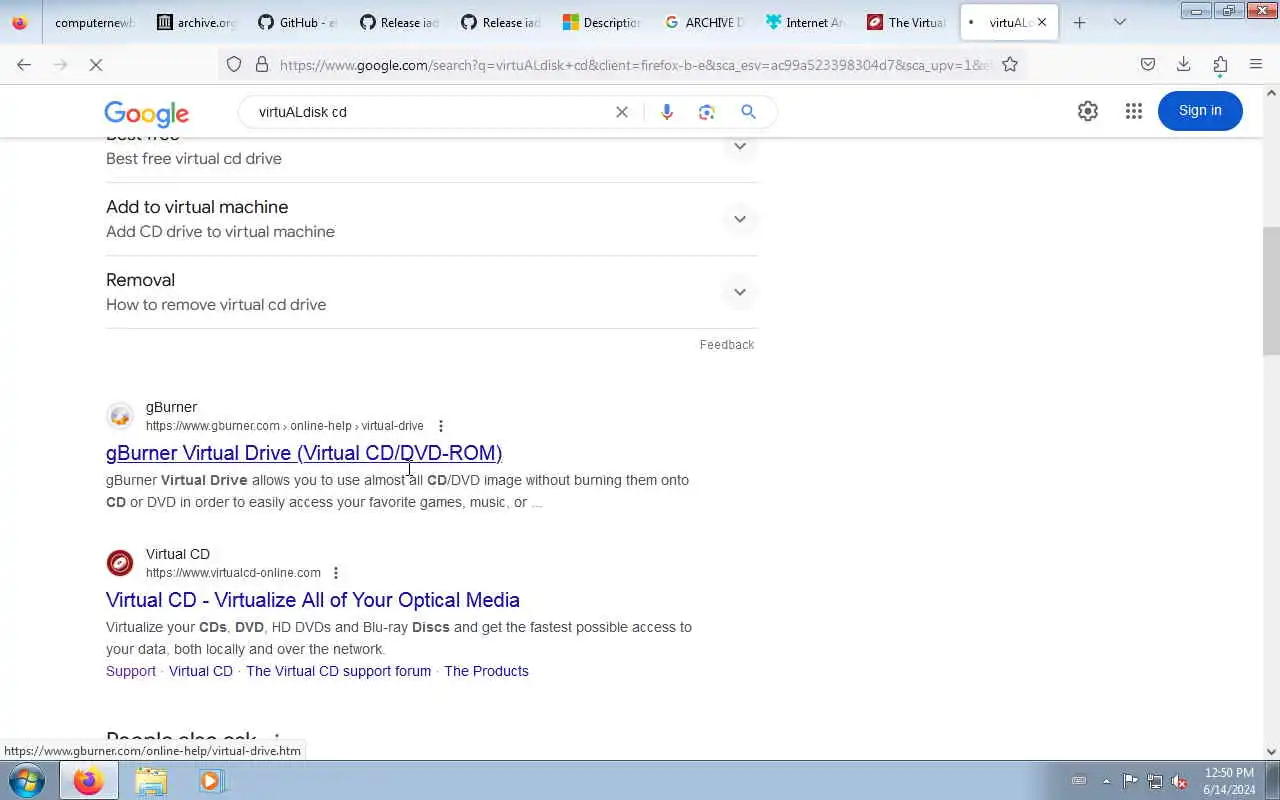This screenshot has height=800, width=1280.
Task: Open the extensions puzzle icon
Action: (1220, 64)
